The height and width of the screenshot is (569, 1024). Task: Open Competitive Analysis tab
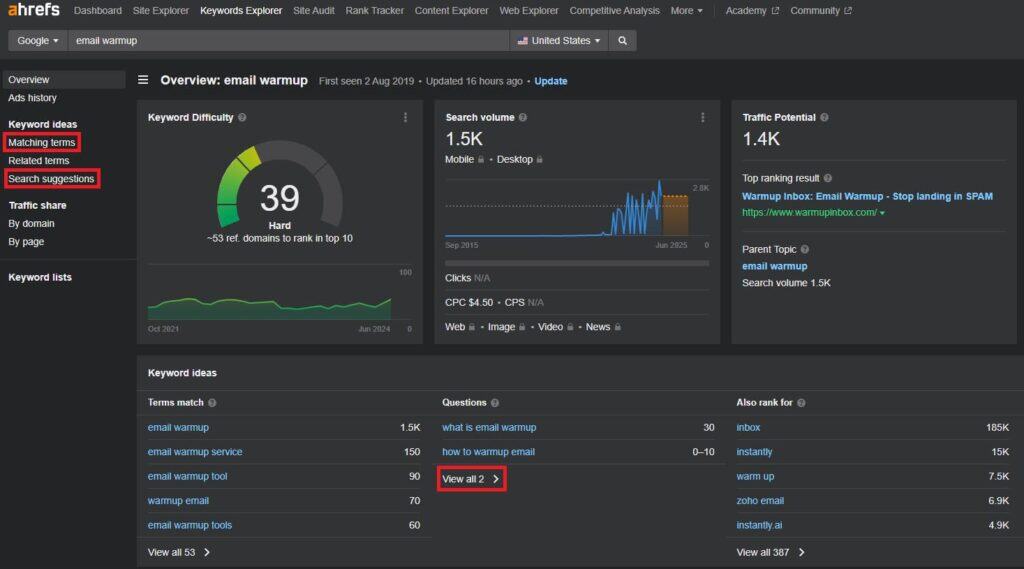614,10
